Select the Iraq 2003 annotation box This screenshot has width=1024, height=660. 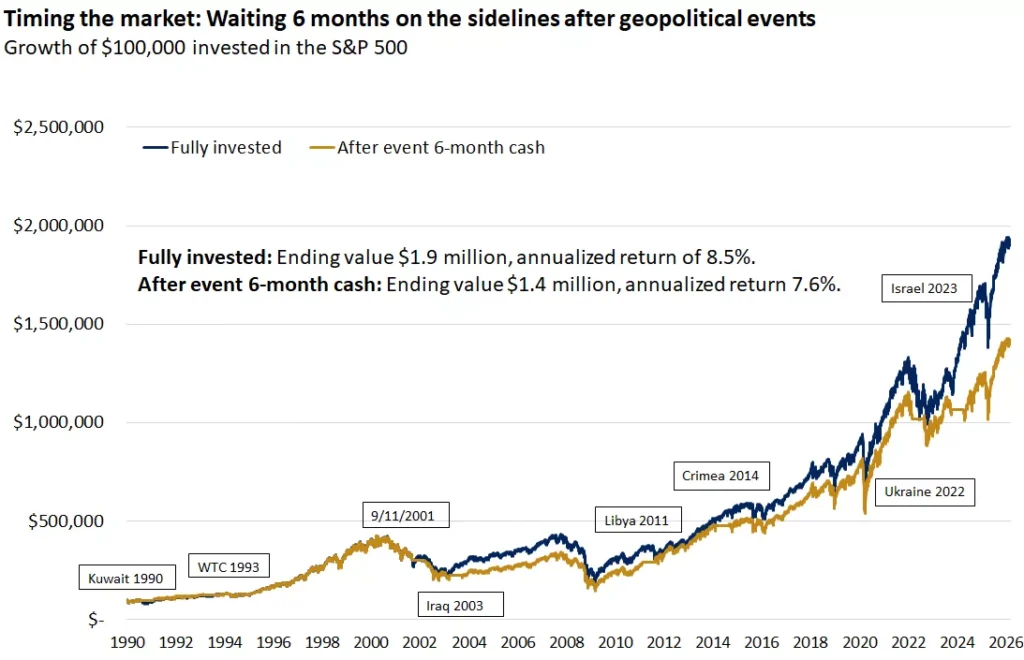click(460, 605)
